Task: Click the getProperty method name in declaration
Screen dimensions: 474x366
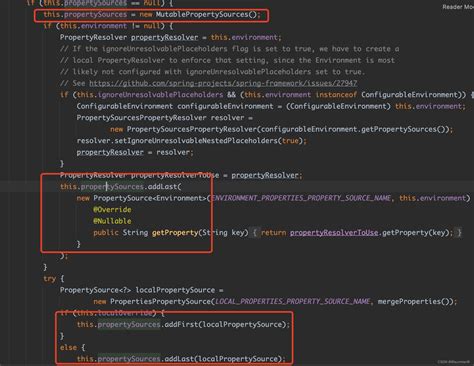Action: pyautogui.click(x=175, y=232)
